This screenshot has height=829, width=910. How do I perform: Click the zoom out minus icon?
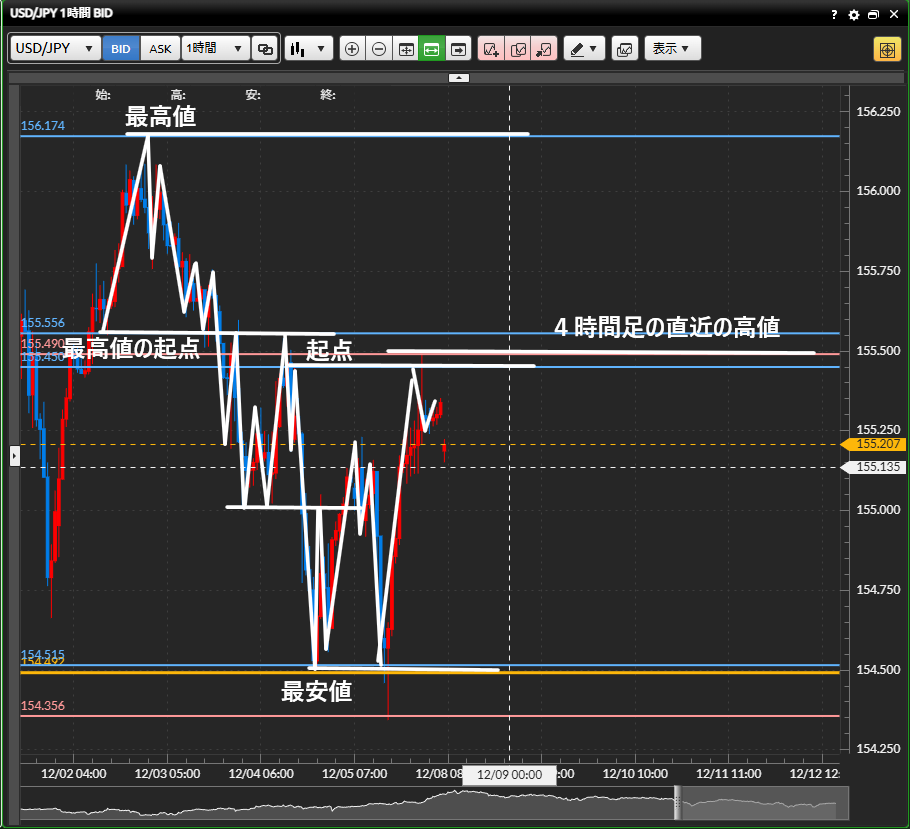379,48
